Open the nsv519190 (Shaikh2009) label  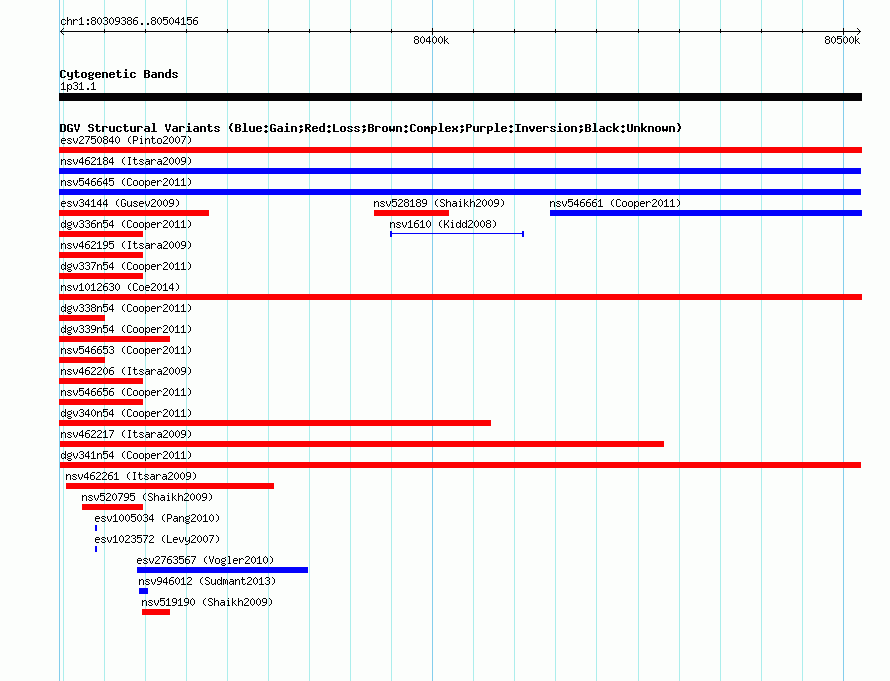point(207,602)
